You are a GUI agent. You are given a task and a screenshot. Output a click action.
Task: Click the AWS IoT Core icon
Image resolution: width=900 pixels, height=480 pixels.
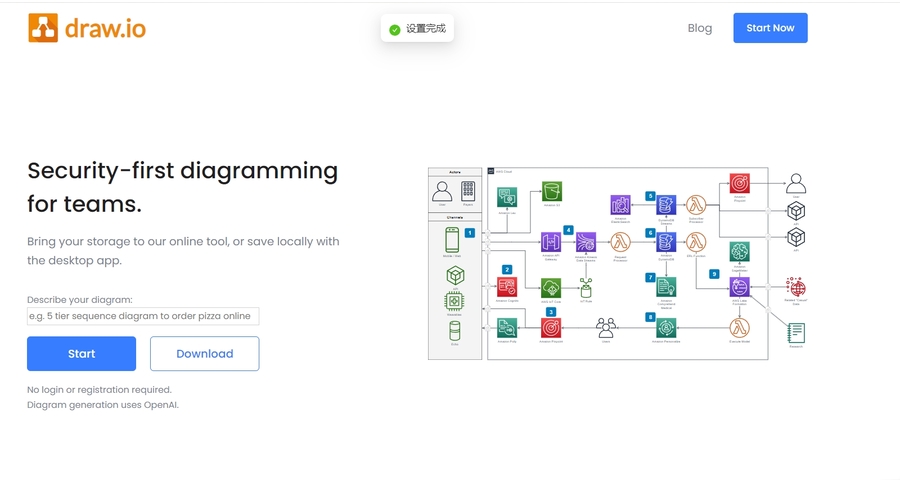(550, 287)
